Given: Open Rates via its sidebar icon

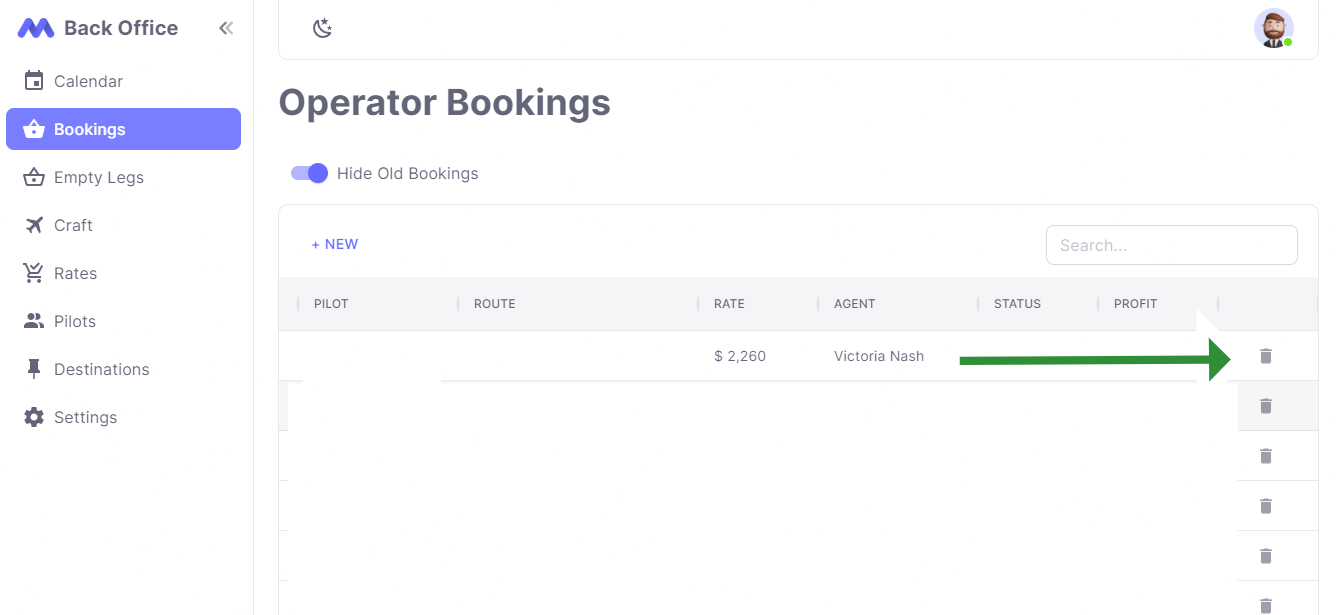Looking at the screenshot, I should [32, 272].
